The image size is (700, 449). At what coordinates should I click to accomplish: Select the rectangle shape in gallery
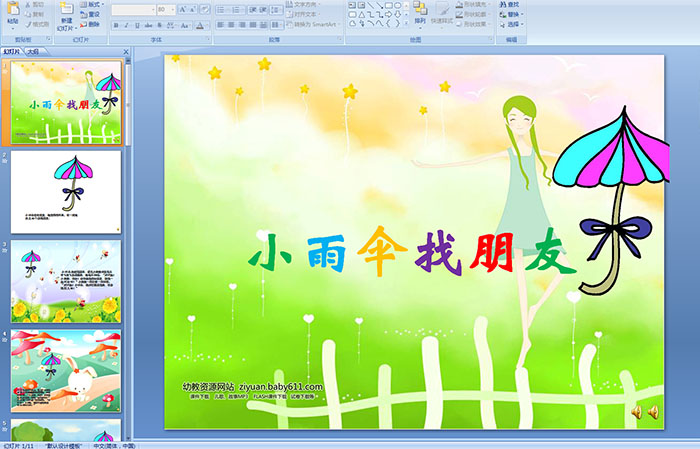coord(389,5)
